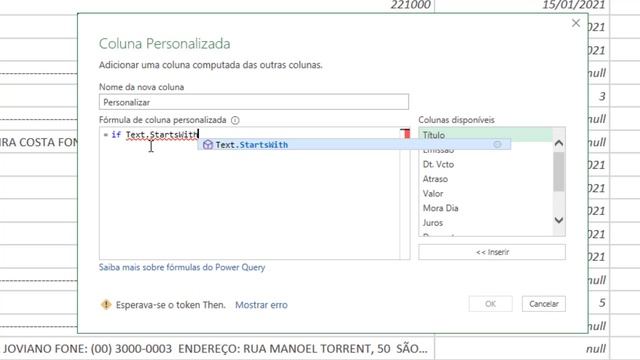
Task: Click the columns list scrollbar thumb
Action: coord(559,171)
